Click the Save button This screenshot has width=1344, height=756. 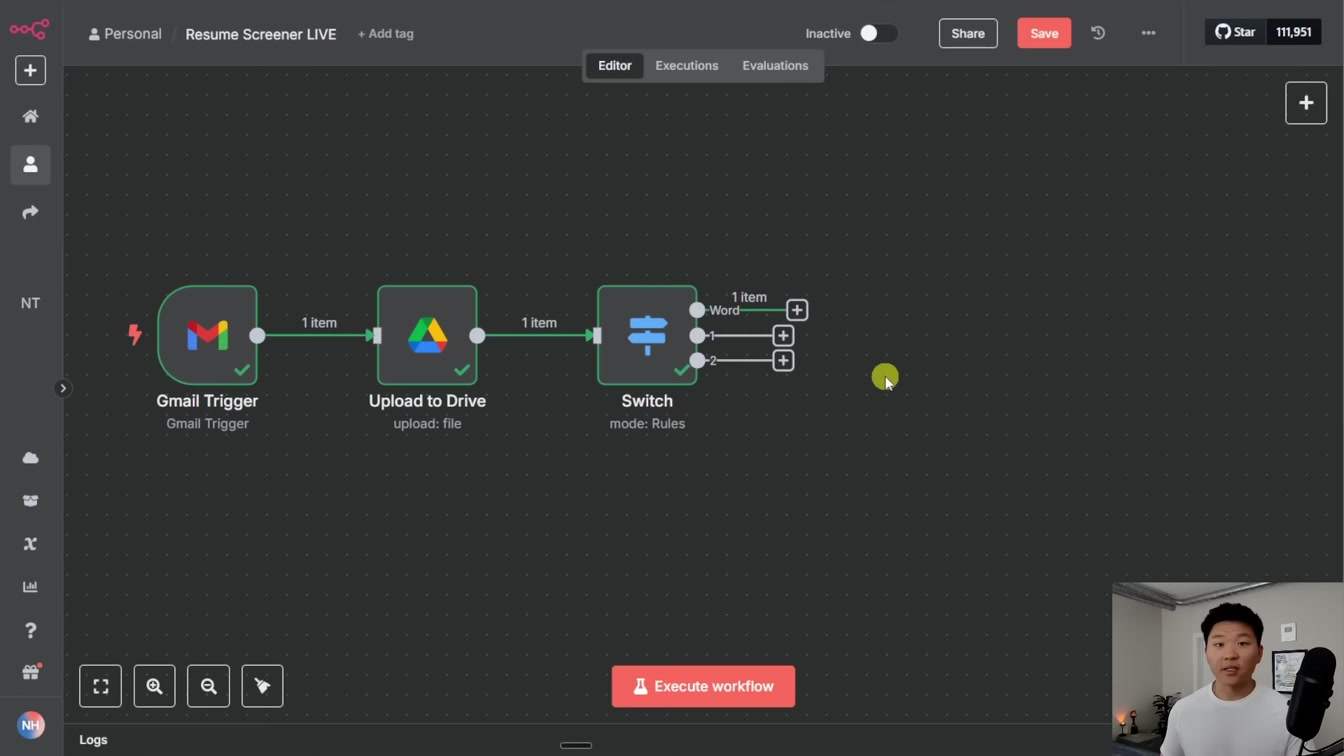[1044, 33]
